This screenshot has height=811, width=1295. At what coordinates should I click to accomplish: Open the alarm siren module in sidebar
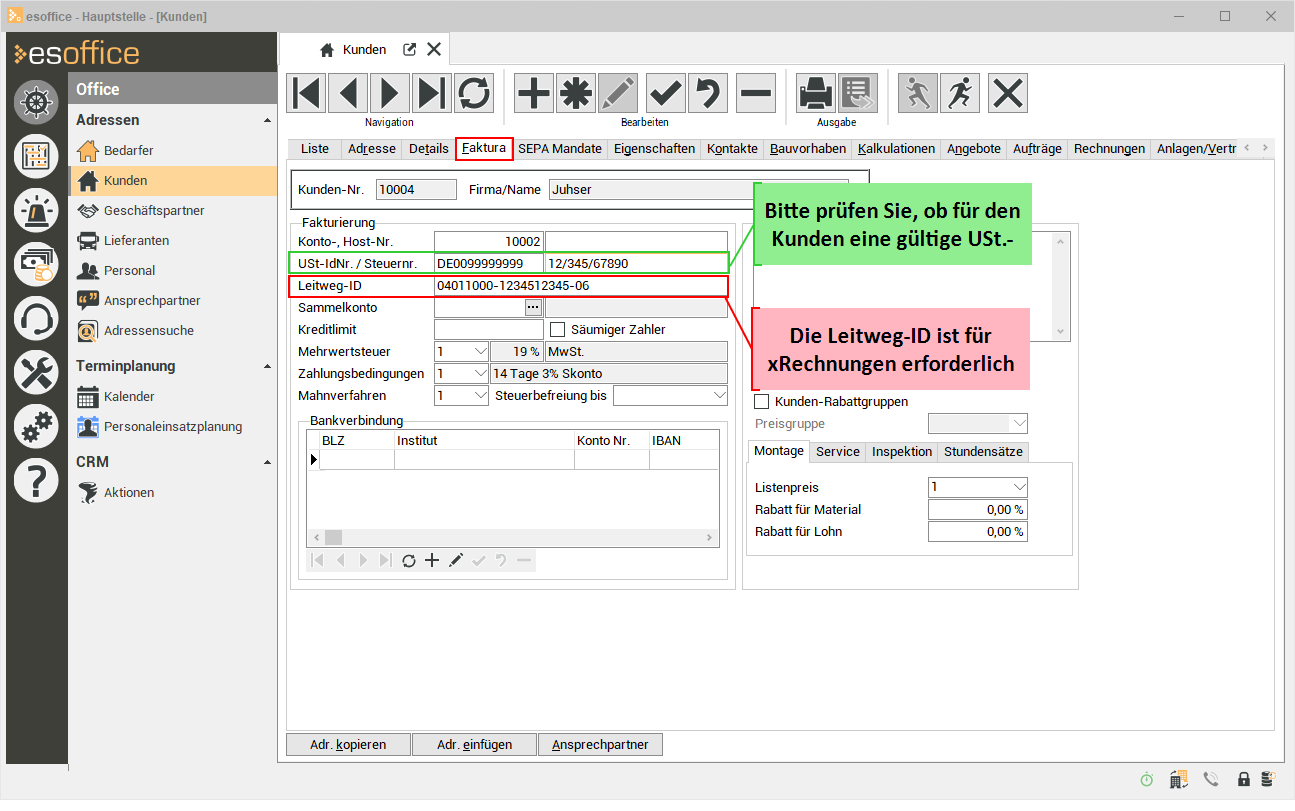pyautogui.click(x=36, y=210)
